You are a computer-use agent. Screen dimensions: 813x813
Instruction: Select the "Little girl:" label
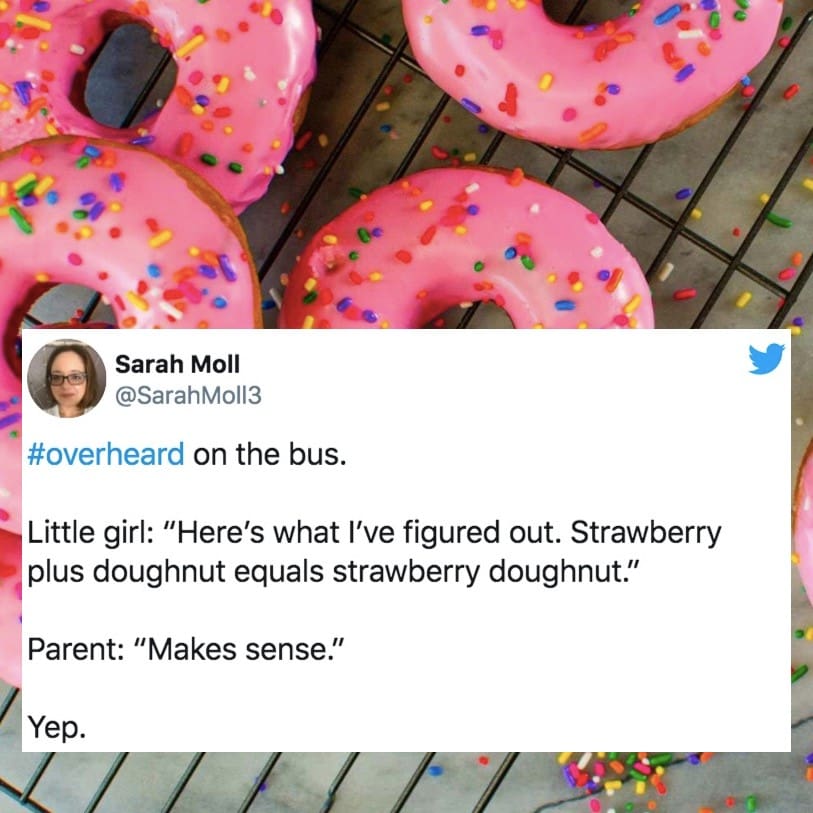coord(90,533)
